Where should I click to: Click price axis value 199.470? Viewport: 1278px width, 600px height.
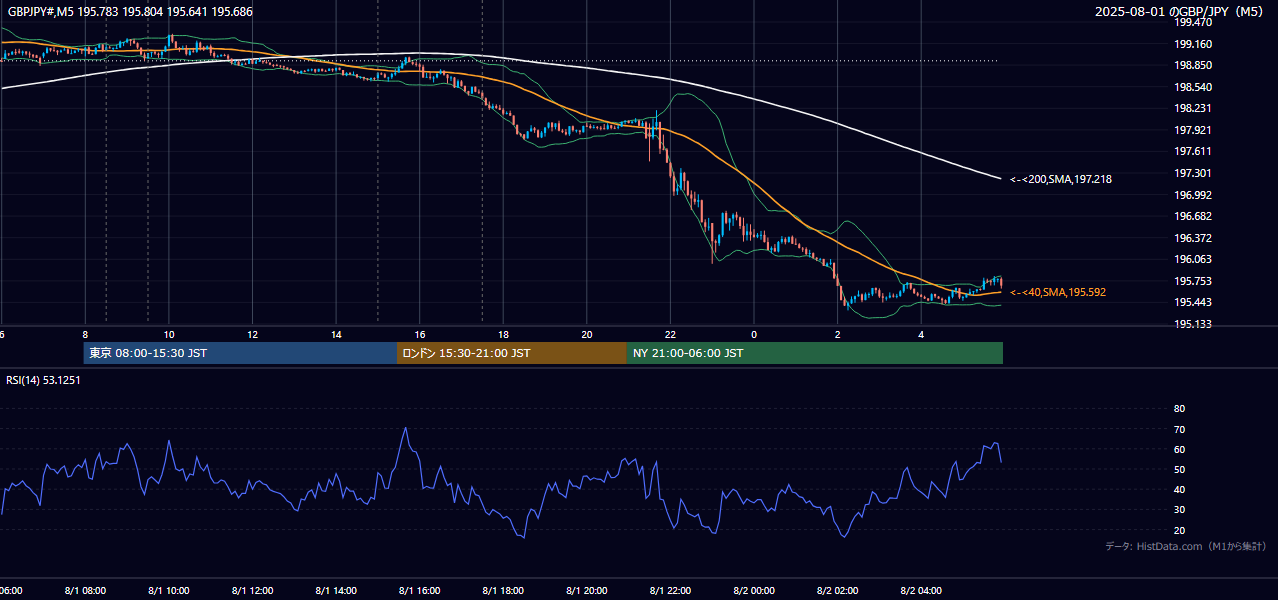click(x=1193, y=22)
